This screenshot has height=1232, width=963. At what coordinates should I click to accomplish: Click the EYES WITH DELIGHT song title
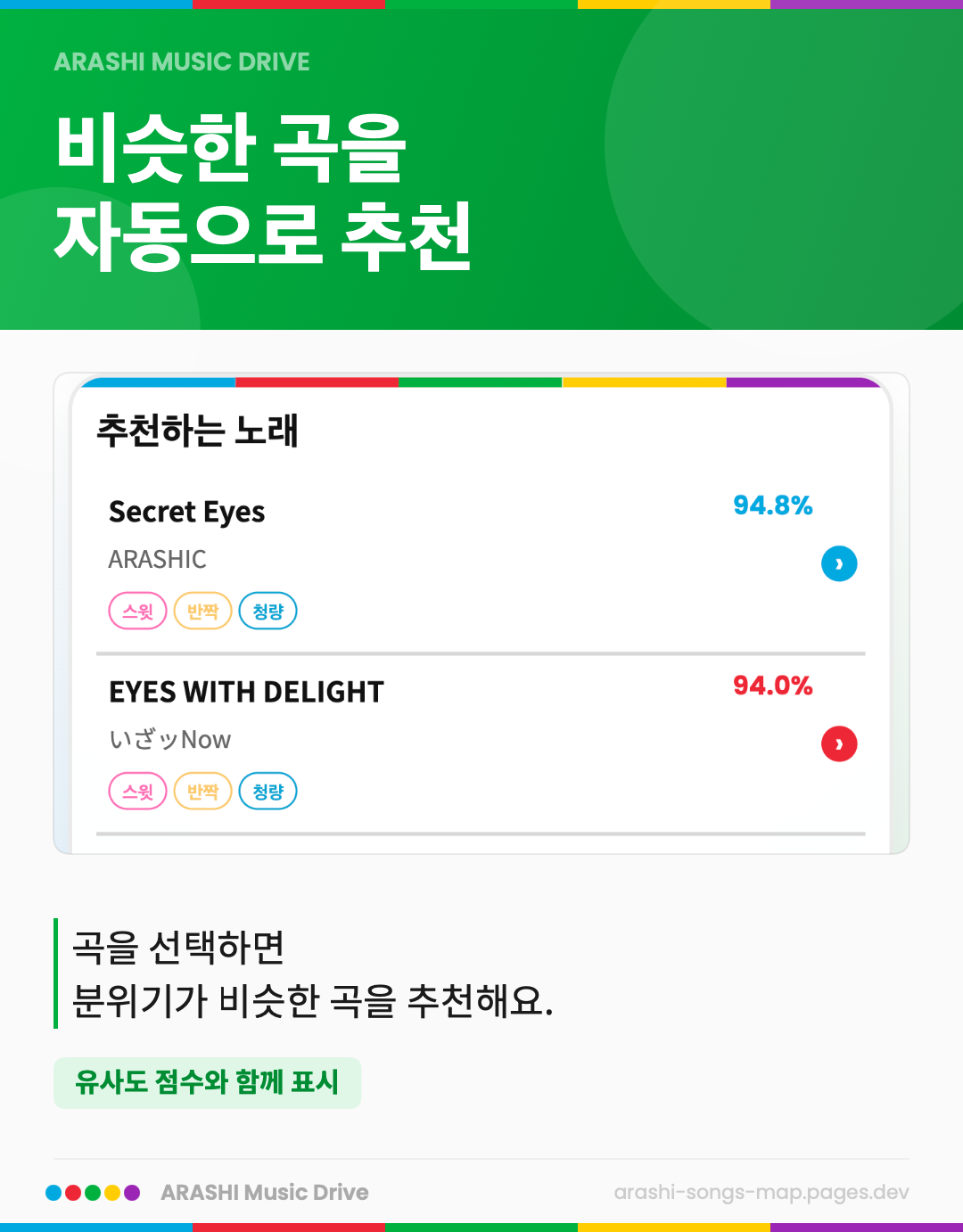click(x=246, y=692)
